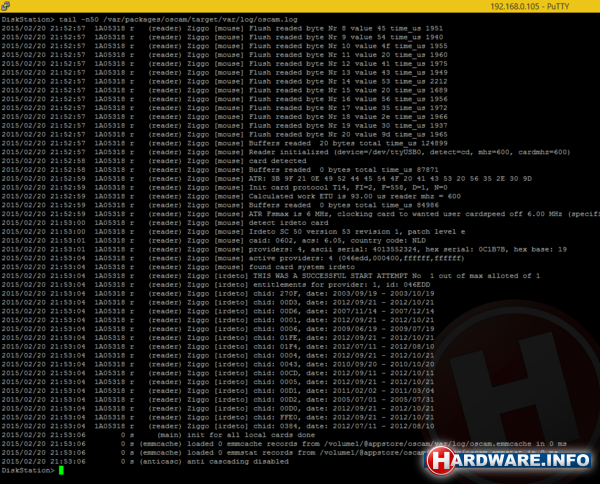Screen dimensions: 600x484
Task: Click the 'active providers: 4' line
Action: [233, 258]
